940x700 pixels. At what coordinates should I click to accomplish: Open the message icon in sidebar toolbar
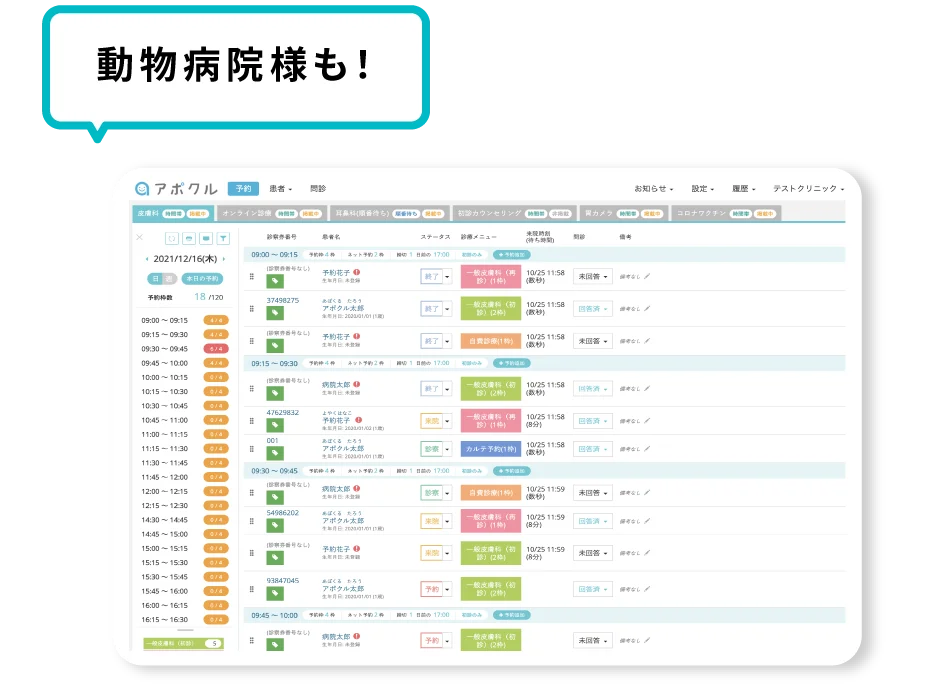coord(206,238)
